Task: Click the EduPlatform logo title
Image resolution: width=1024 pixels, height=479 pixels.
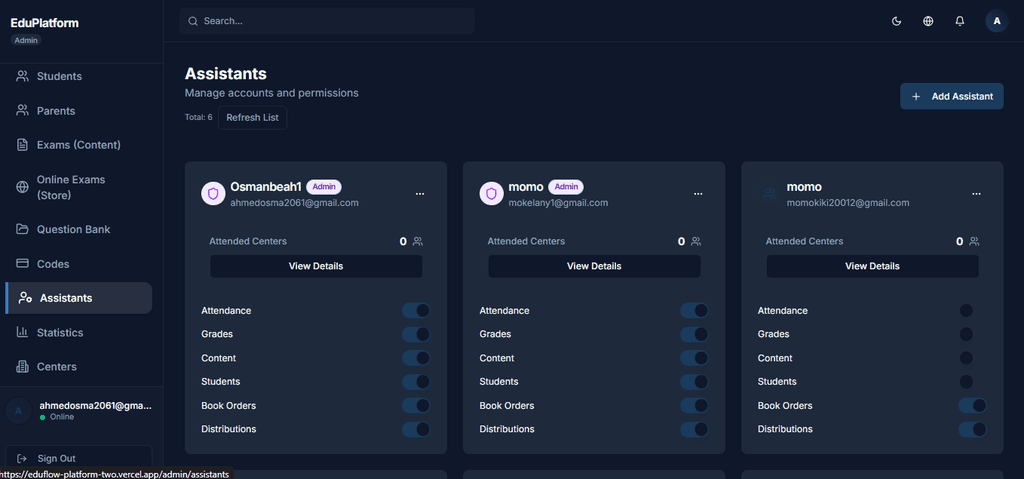Action: pyautogui.click(x=44, y=23)
